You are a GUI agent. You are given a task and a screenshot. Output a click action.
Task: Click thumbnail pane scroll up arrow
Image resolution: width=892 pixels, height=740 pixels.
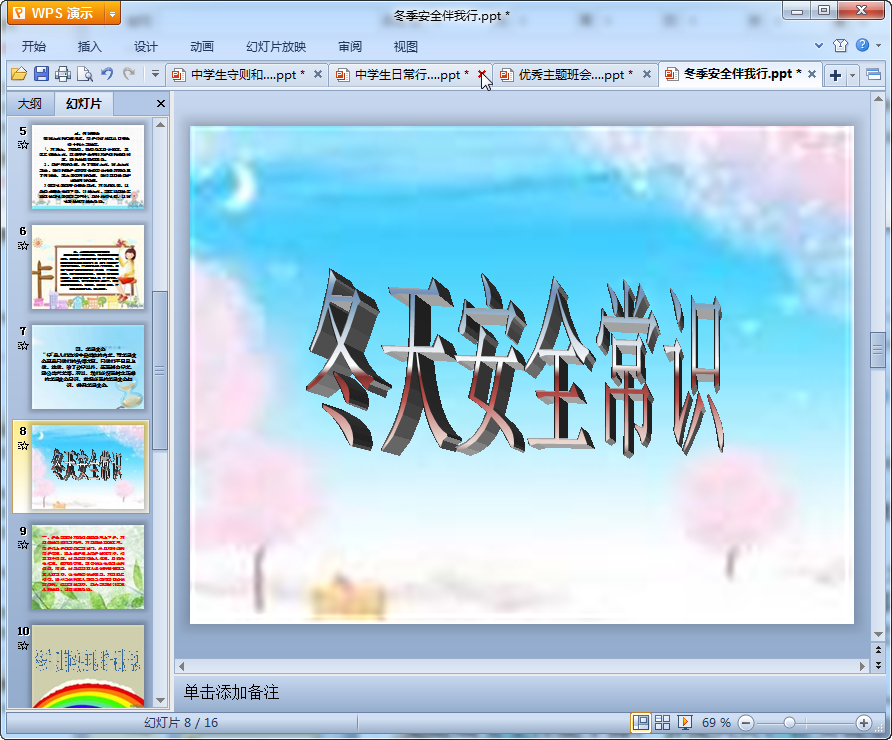[x=160, y=125]
